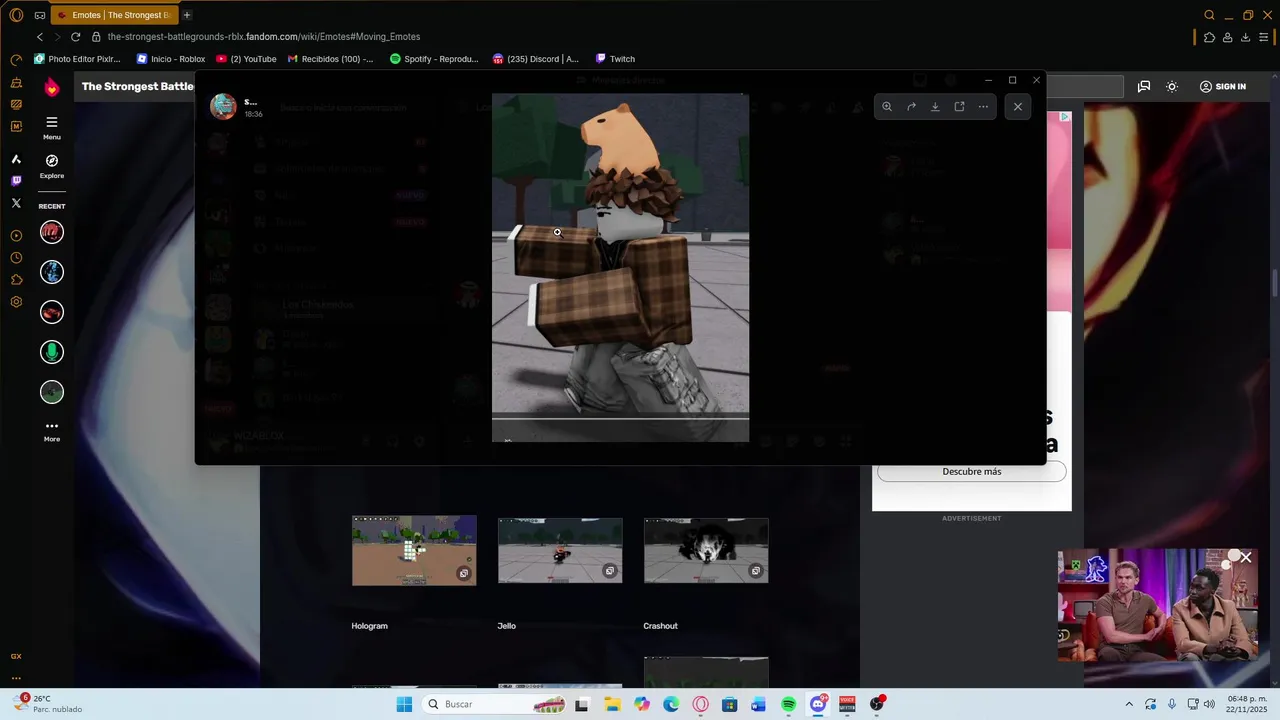Forward the image using the arrow icon
This screenshot has height=720, width=1280.
point(911,106)
